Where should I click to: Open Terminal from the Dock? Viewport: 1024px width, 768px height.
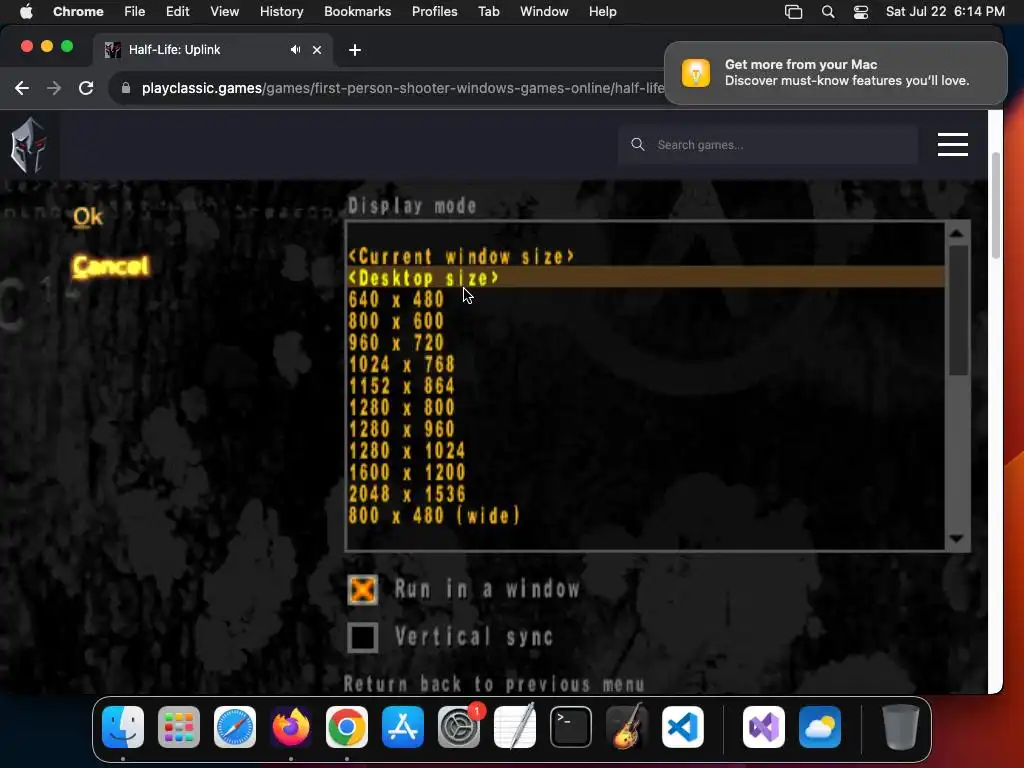(571, 727)
